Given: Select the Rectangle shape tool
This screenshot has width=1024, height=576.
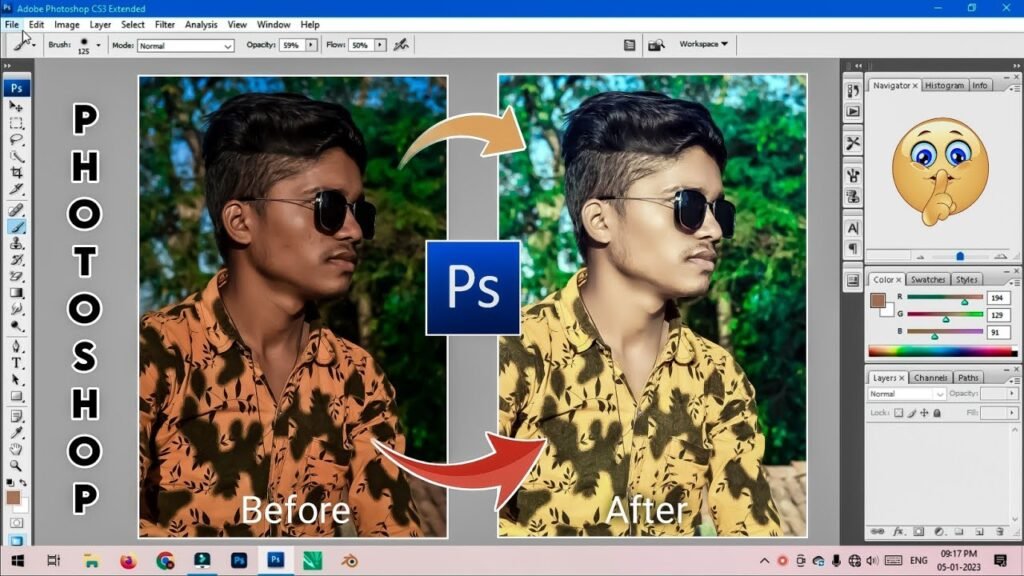Looking at the screenshot, I should [x=16, y=396].
